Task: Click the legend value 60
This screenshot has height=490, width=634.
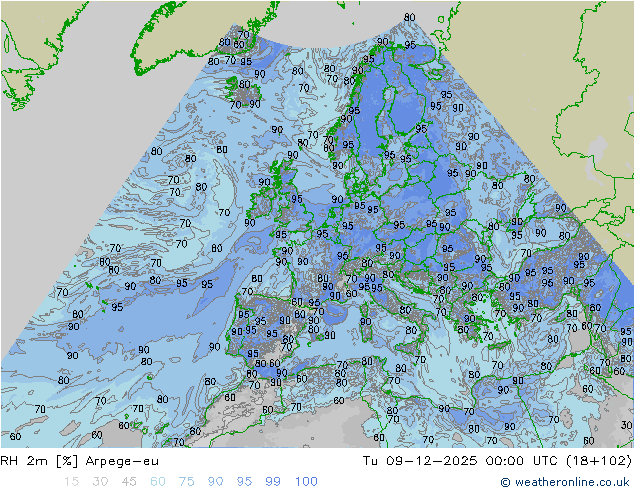Action: pyautogui.click(x=158, y=482)
